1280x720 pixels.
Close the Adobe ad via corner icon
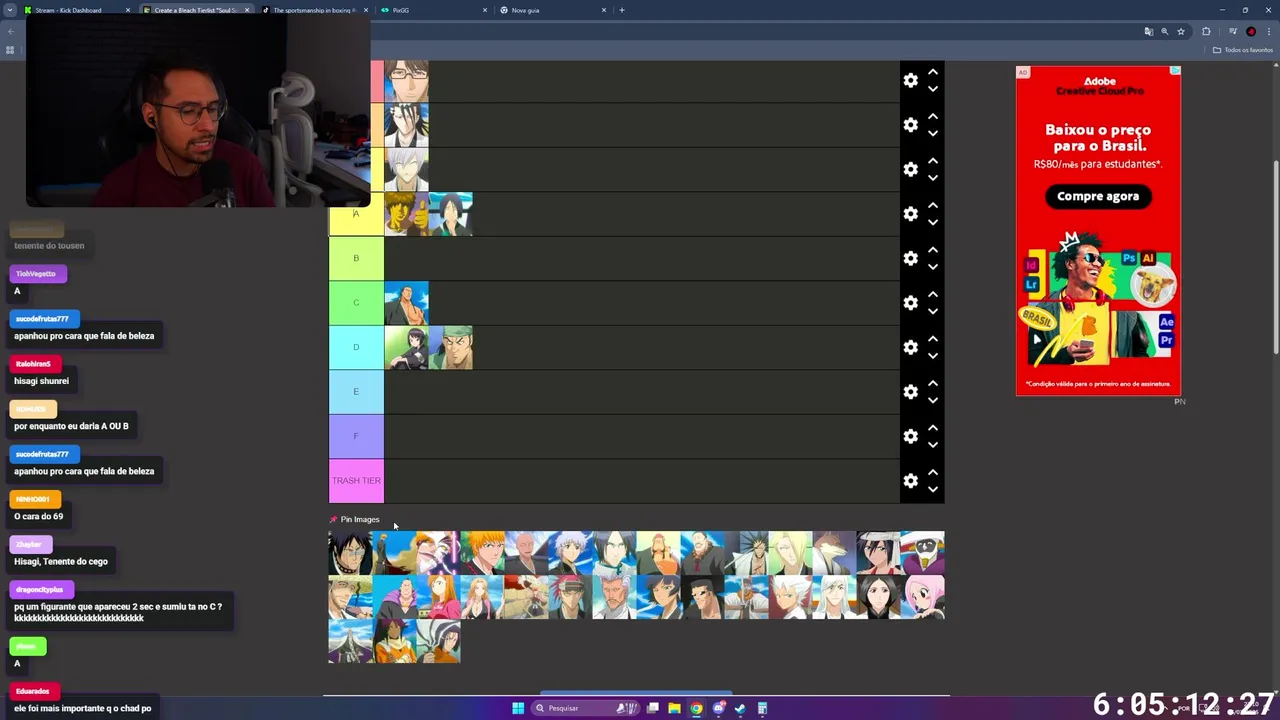pyautogui.click(x=1176, y=71)
